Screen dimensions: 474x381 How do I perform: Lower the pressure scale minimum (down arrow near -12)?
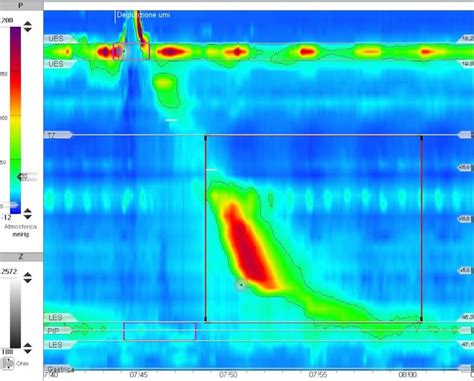(28, 217)
